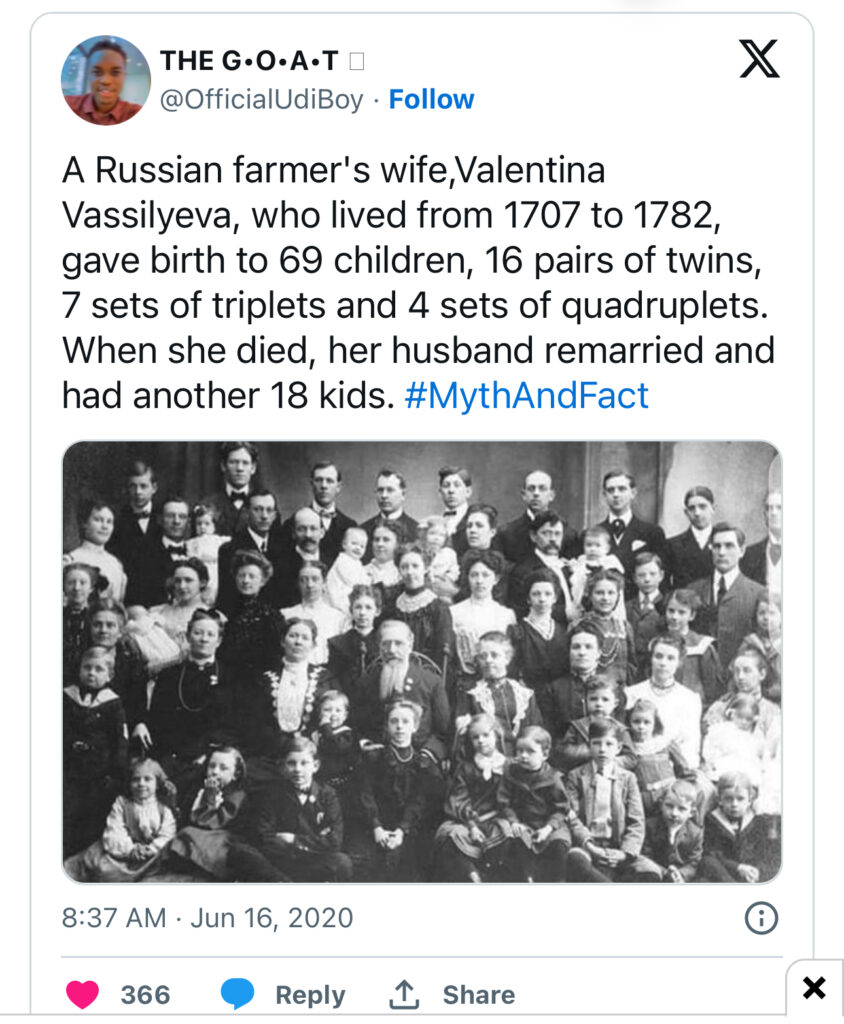Open the #MythAndFact hashtag
This screenshot has height=1024, width=844.
click(x=527, y=396)
